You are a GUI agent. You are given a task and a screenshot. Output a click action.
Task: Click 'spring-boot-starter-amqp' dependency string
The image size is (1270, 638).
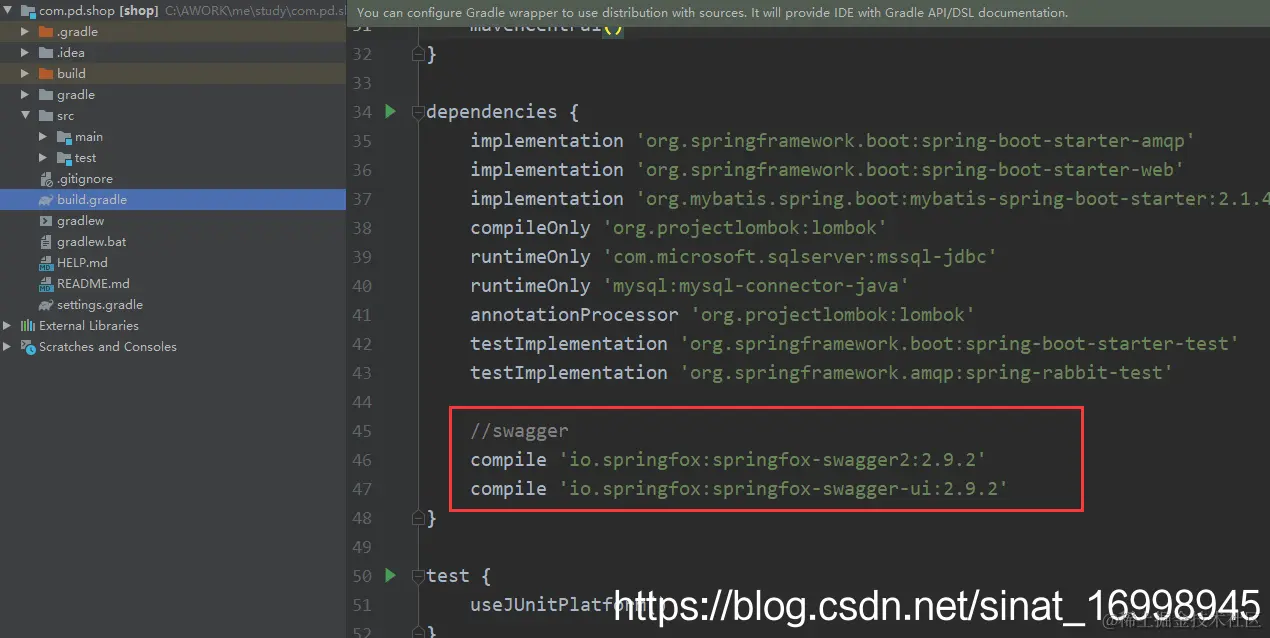pyautogui.click(x=915, y=140)
